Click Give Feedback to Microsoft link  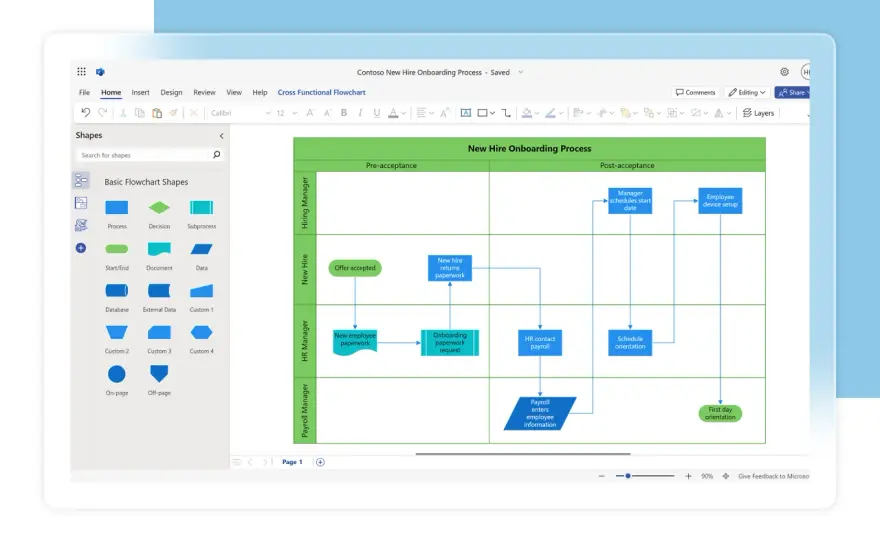(773, 476)
